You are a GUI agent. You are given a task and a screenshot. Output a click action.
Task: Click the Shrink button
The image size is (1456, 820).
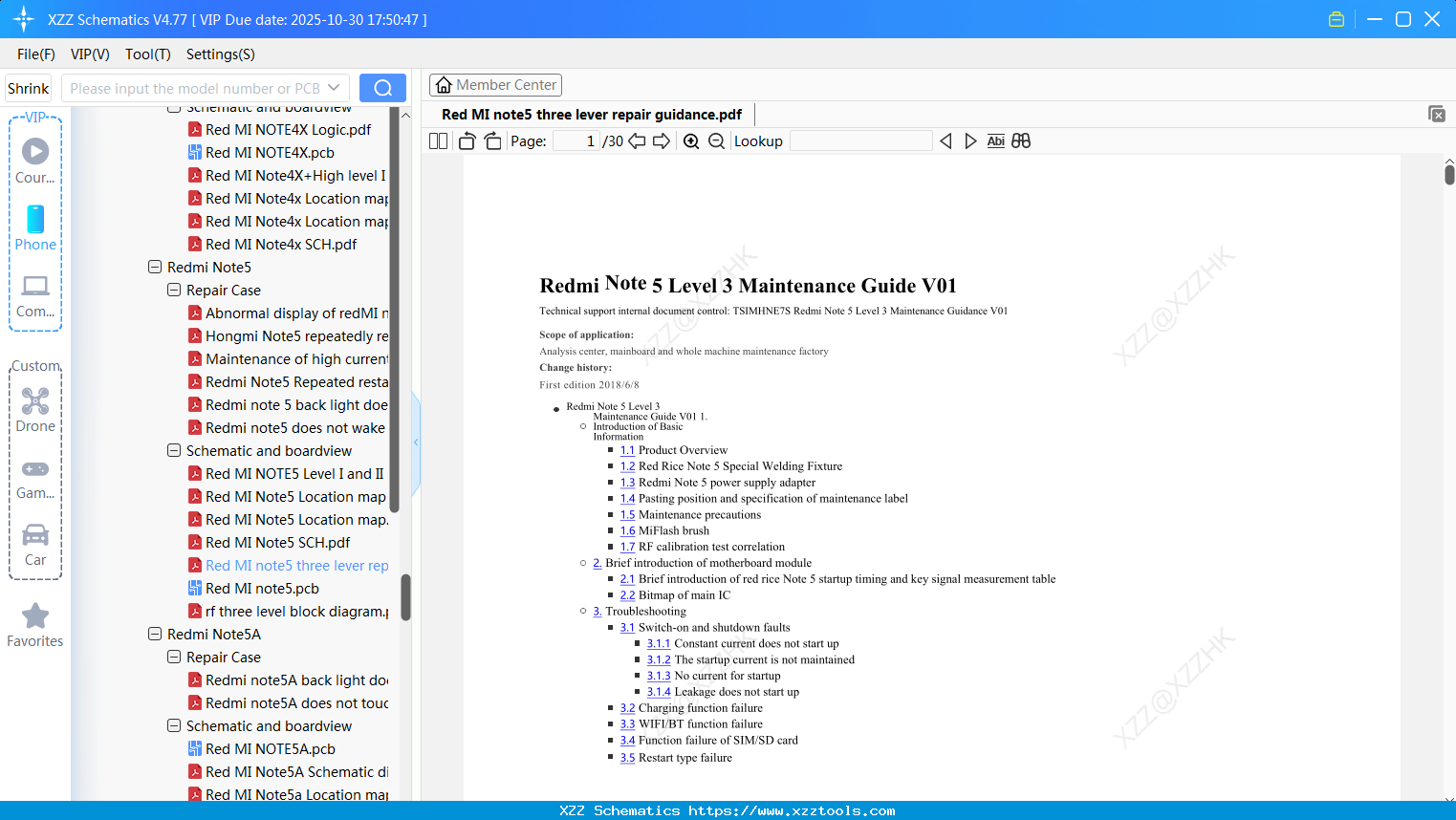point(29,88)
